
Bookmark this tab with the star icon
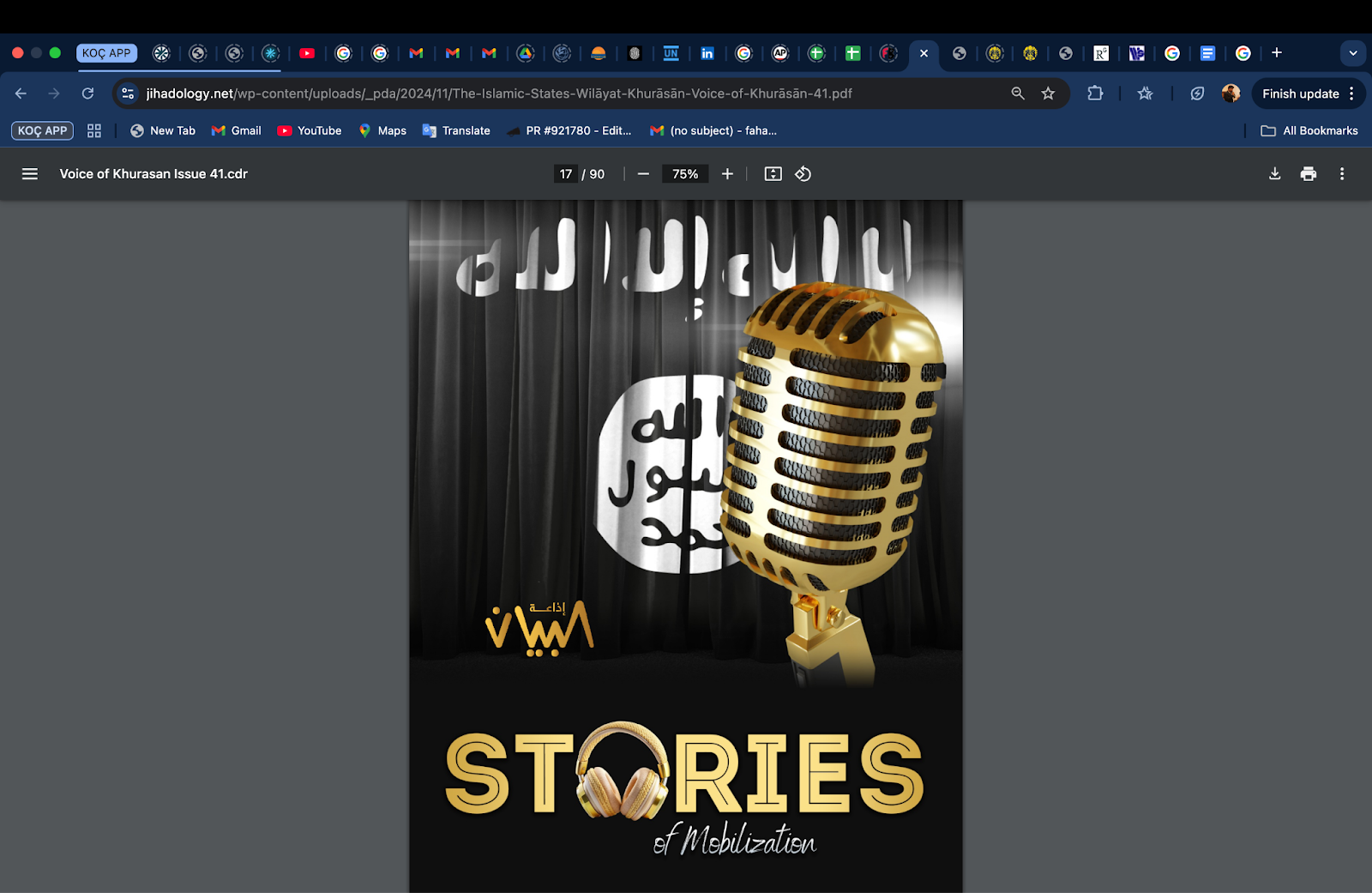point(1048,94)
